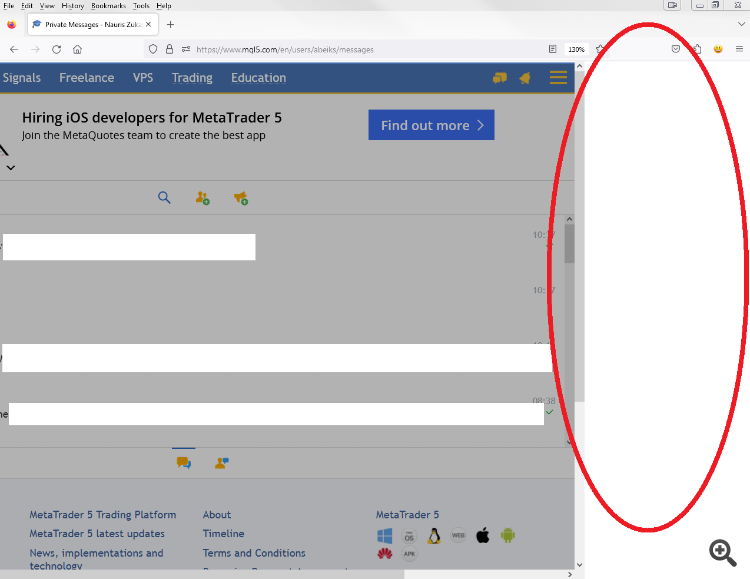Open the Firefox File menu
This screenshot has width=750, height=579.
[9, 6]
